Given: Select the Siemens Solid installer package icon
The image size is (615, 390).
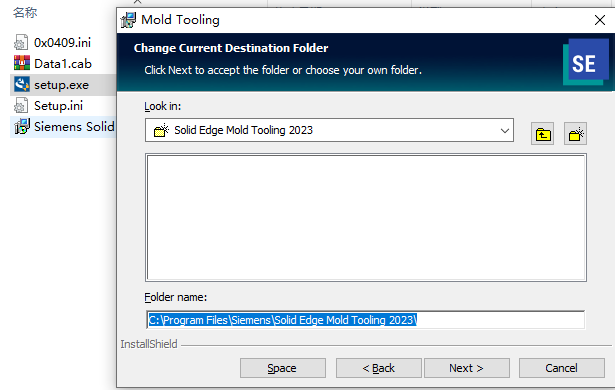Looking at the screenshot, I should point(22,126).
